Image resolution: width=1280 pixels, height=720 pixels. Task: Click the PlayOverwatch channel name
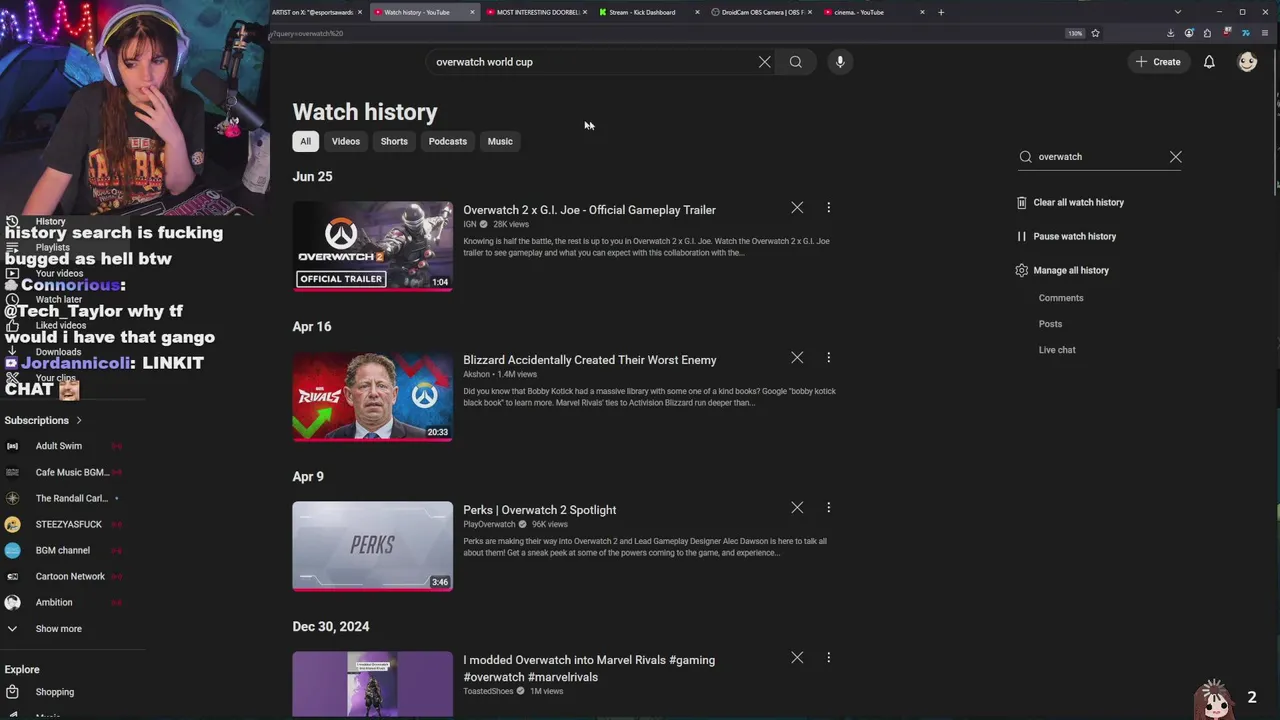tap(489, 524)
